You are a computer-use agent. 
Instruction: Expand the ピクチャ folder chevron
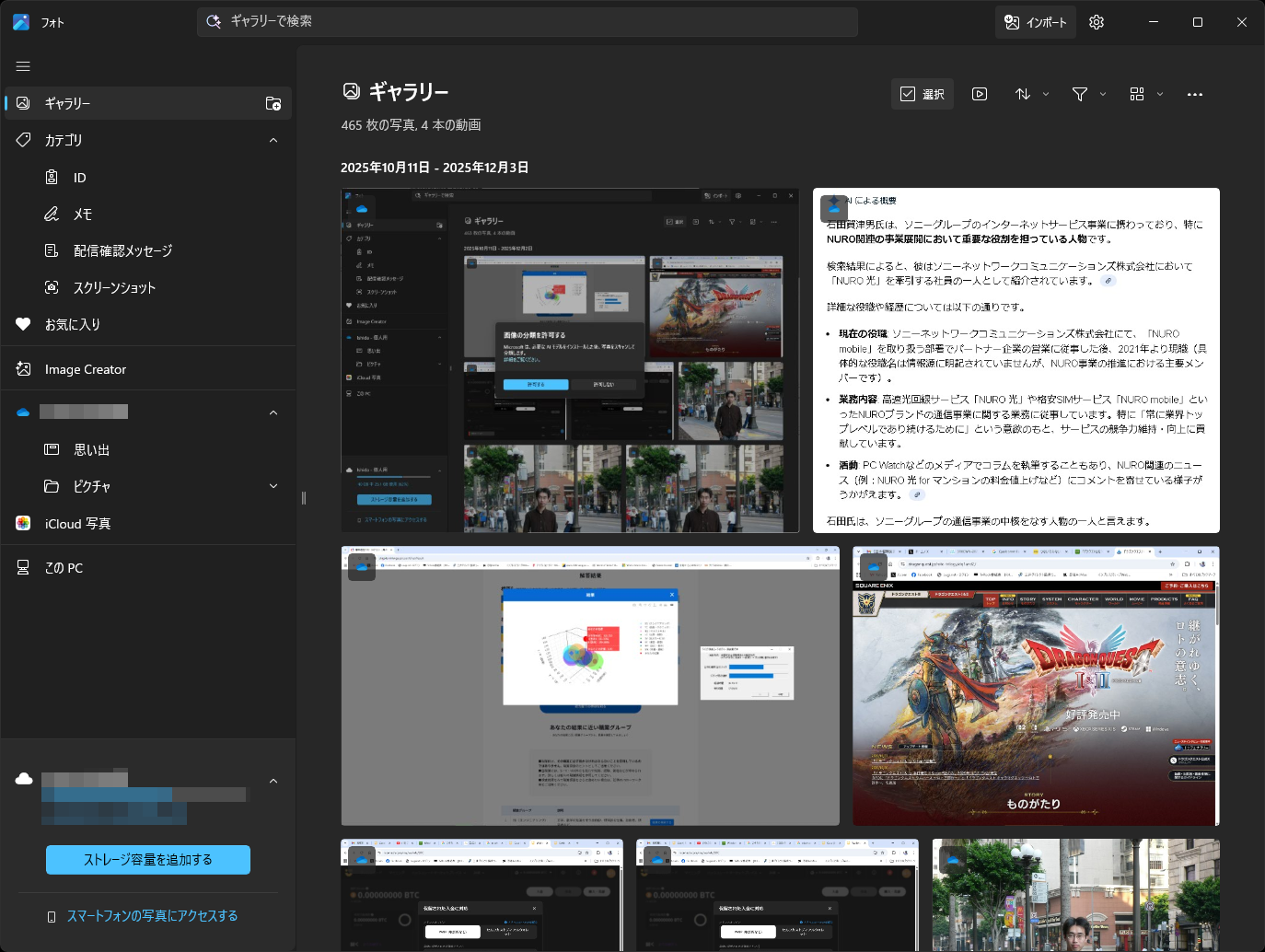[x=273, y=486]
